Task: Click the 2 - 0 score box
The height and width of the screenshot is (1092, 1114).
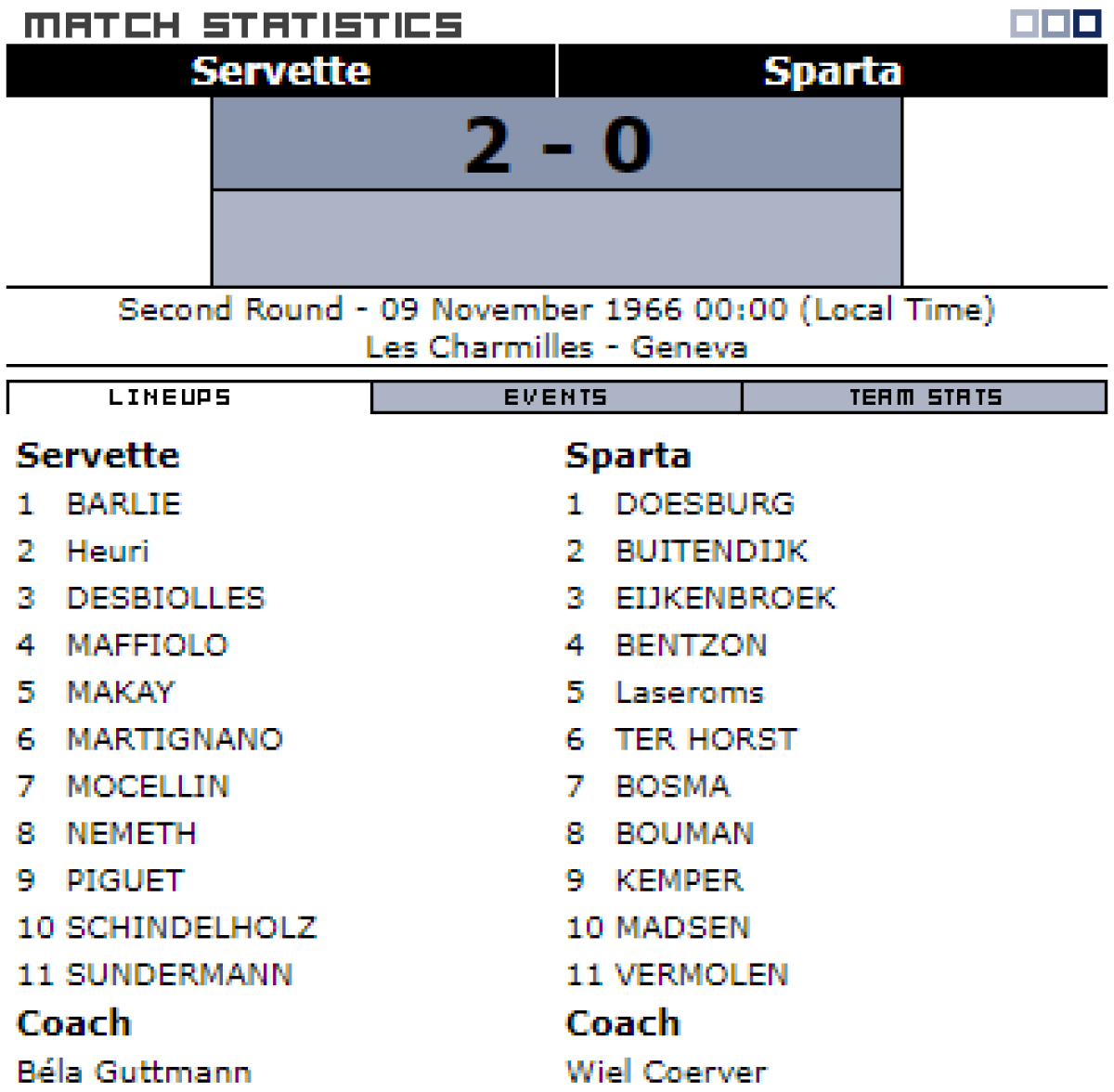Action: click(x=557, y=145)
